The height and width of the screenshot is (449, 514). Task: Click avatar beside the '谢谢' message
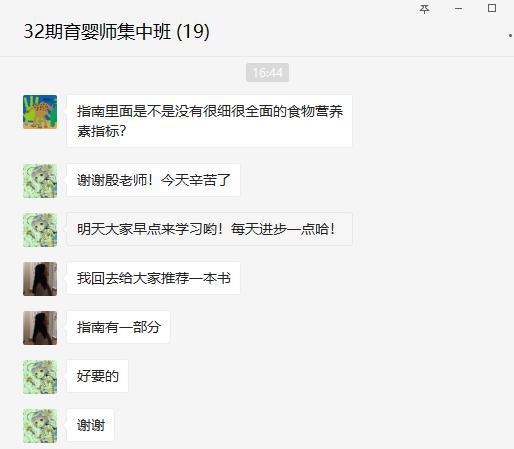click(40, 426)
